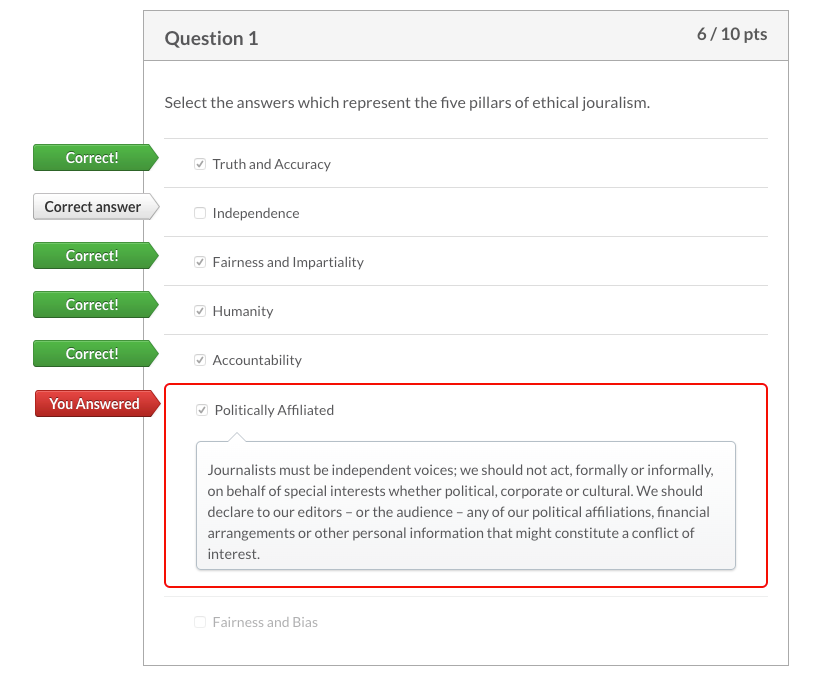Click the Question 1 header title
This screenshot has width=826, height=682.
211,38
